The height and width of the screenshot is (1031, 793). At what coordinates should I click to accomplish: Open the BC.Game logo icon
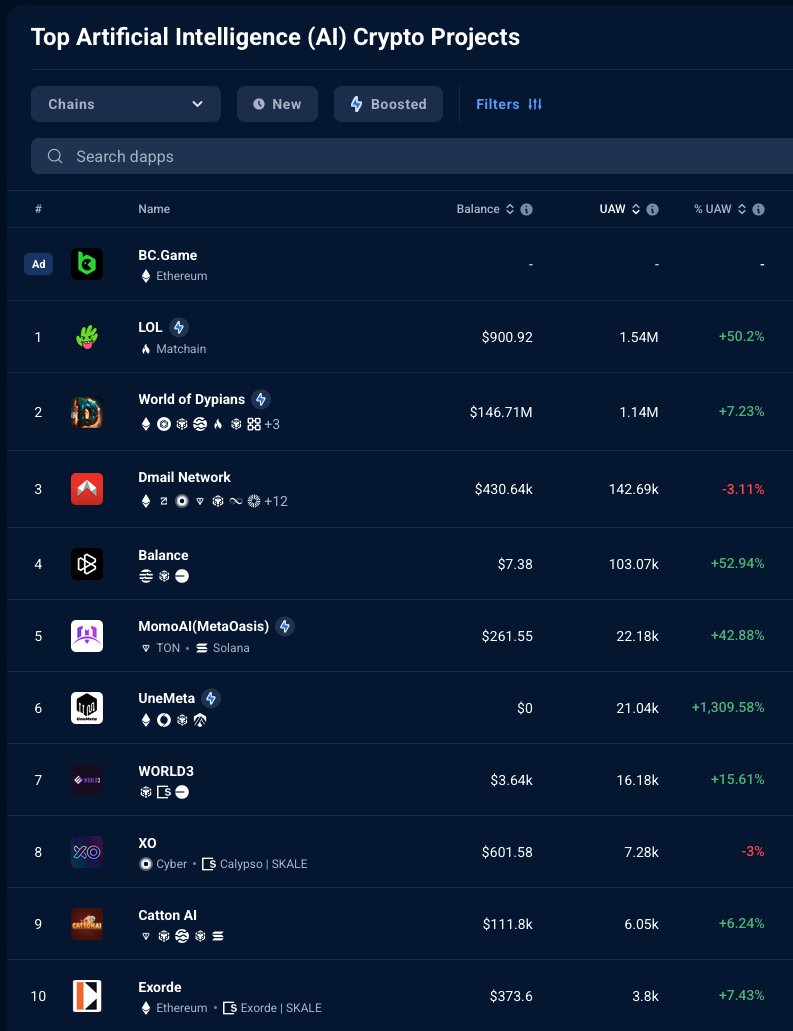pyautogui.click(x=87, y=264)
